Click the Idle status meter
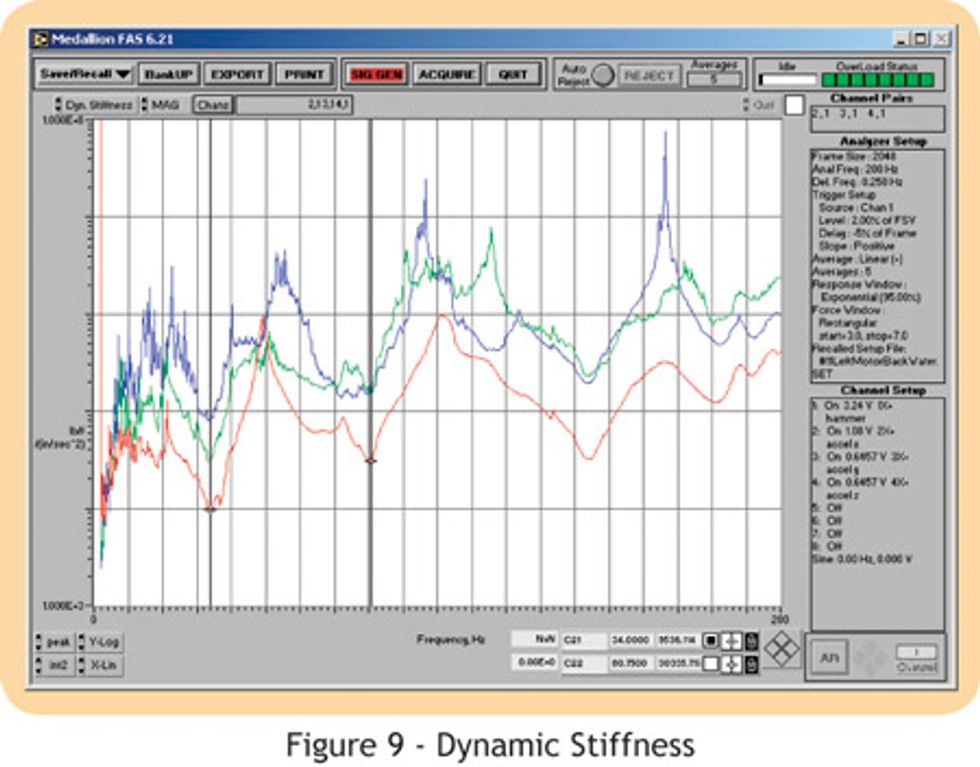The height and width of the screenshot is (767, 980). (x=788, y=77)
